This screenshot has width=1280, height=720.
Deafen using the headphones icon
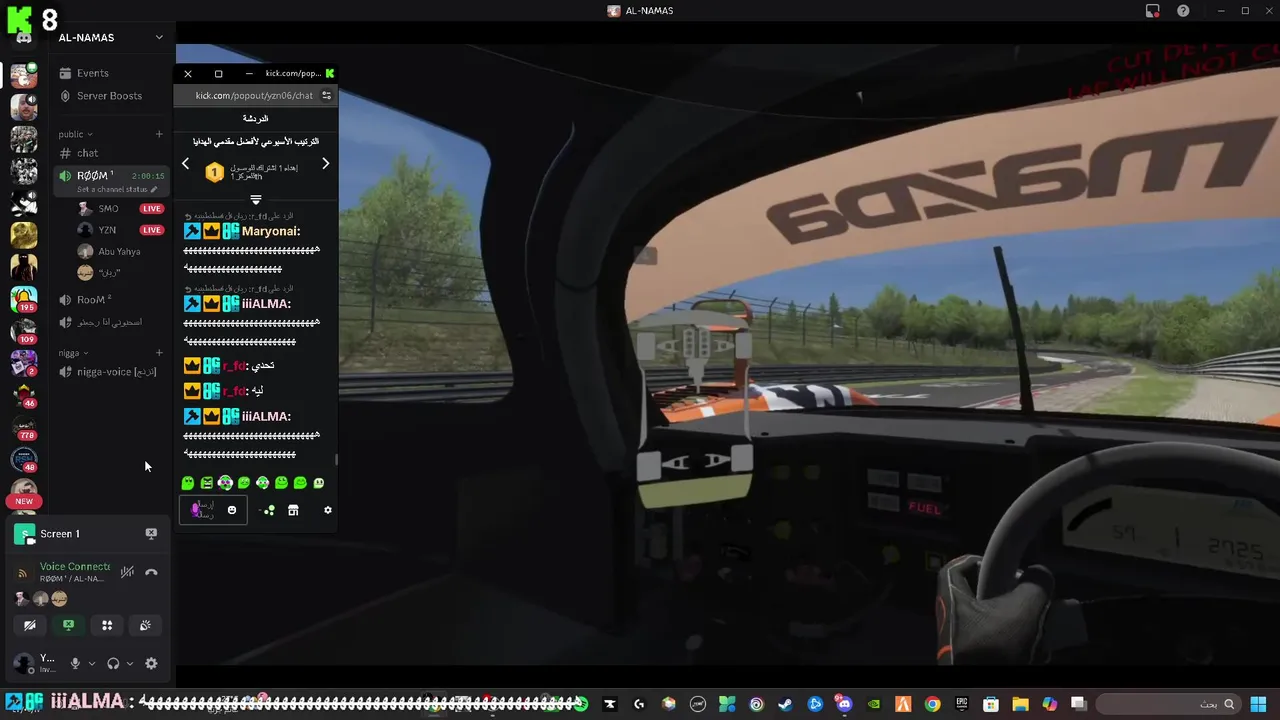[x=113, y=663]
